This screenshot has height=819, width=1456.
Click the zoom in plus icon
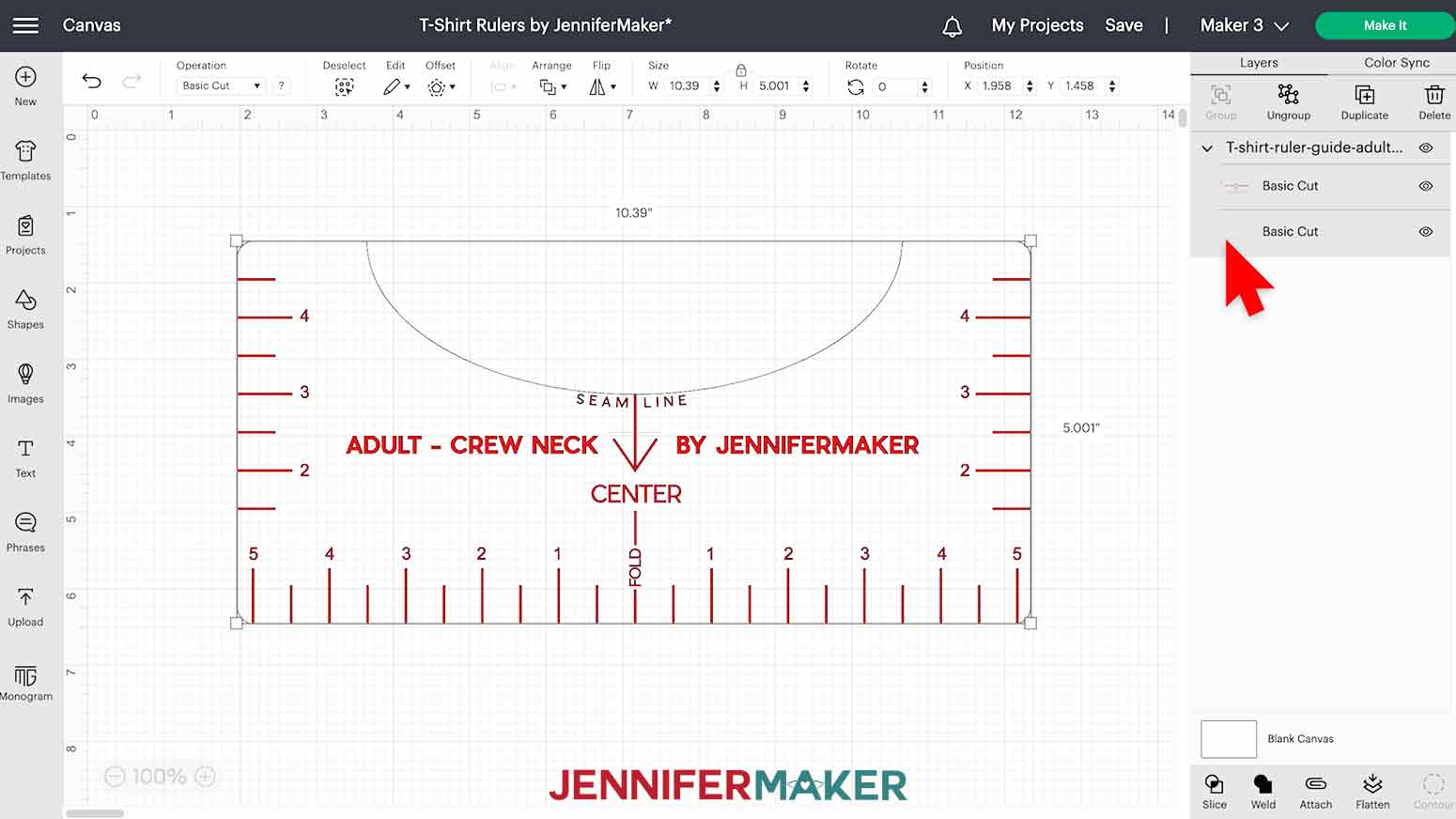pos(205,777)
